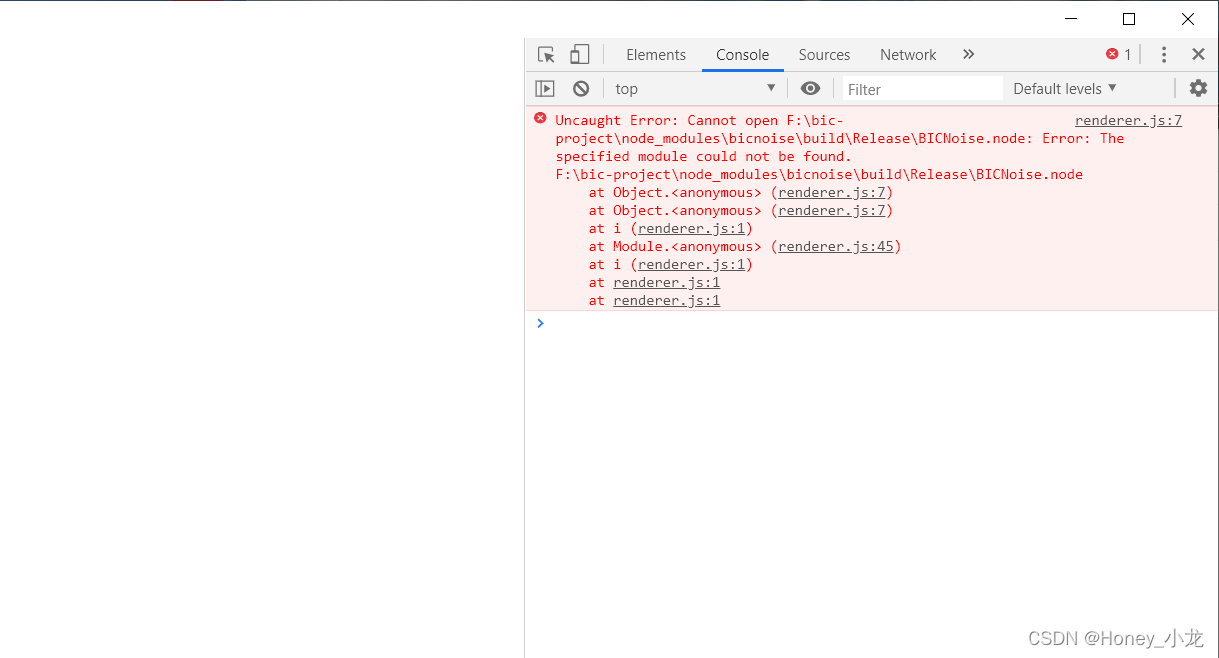This screenshot has width=1219, height=658.
Task: Maximize the application window
Action: point(1129,19)
